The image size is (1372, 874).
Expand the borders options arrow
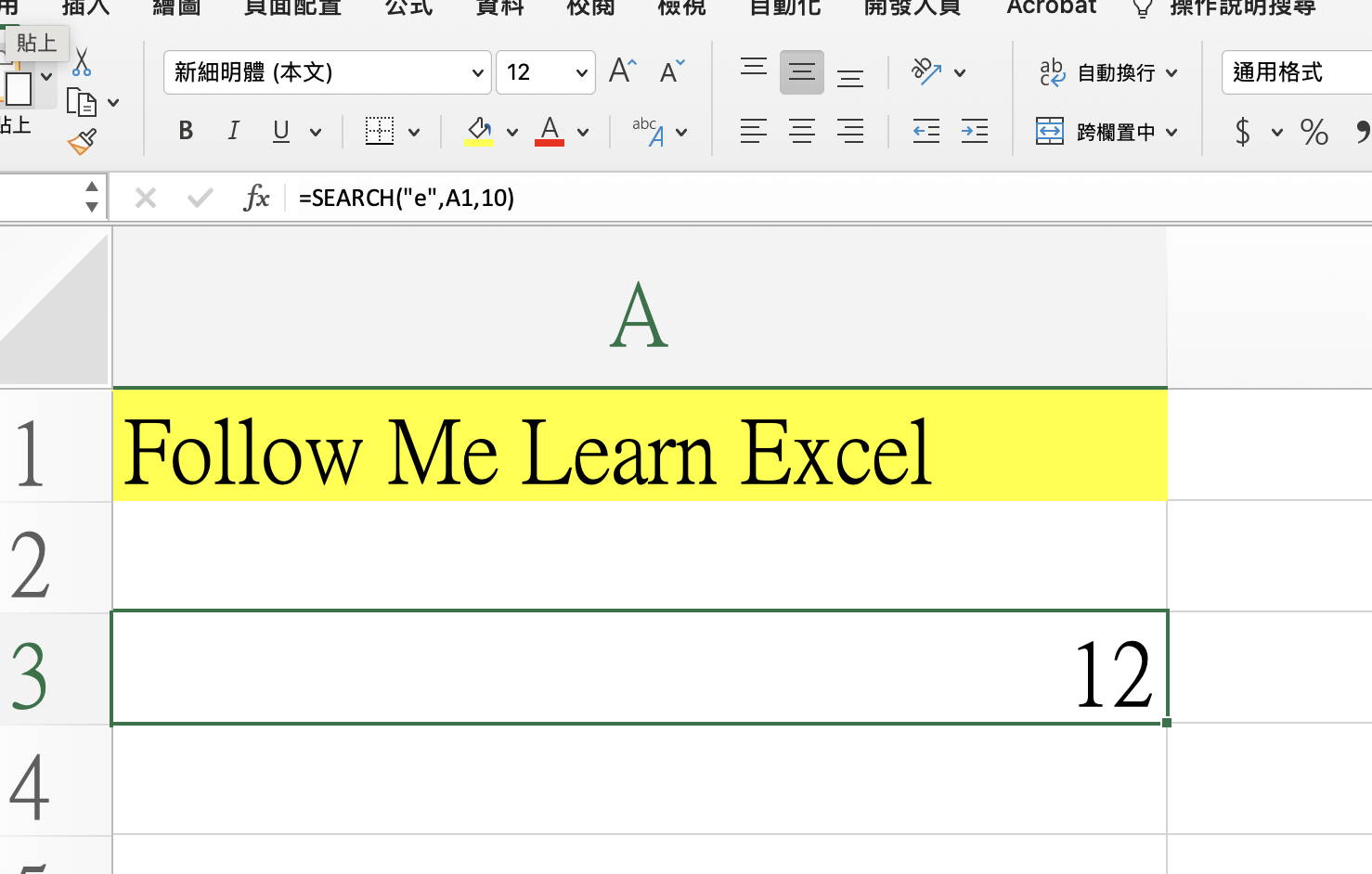pyautogui.click(x=414, y=133)
